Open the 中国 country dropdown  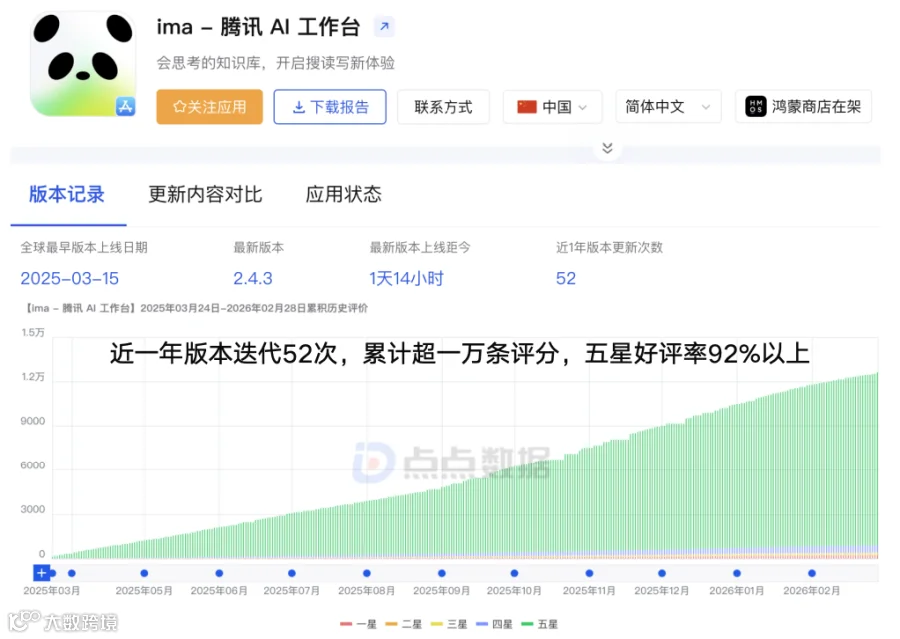[x=553, y=107]
